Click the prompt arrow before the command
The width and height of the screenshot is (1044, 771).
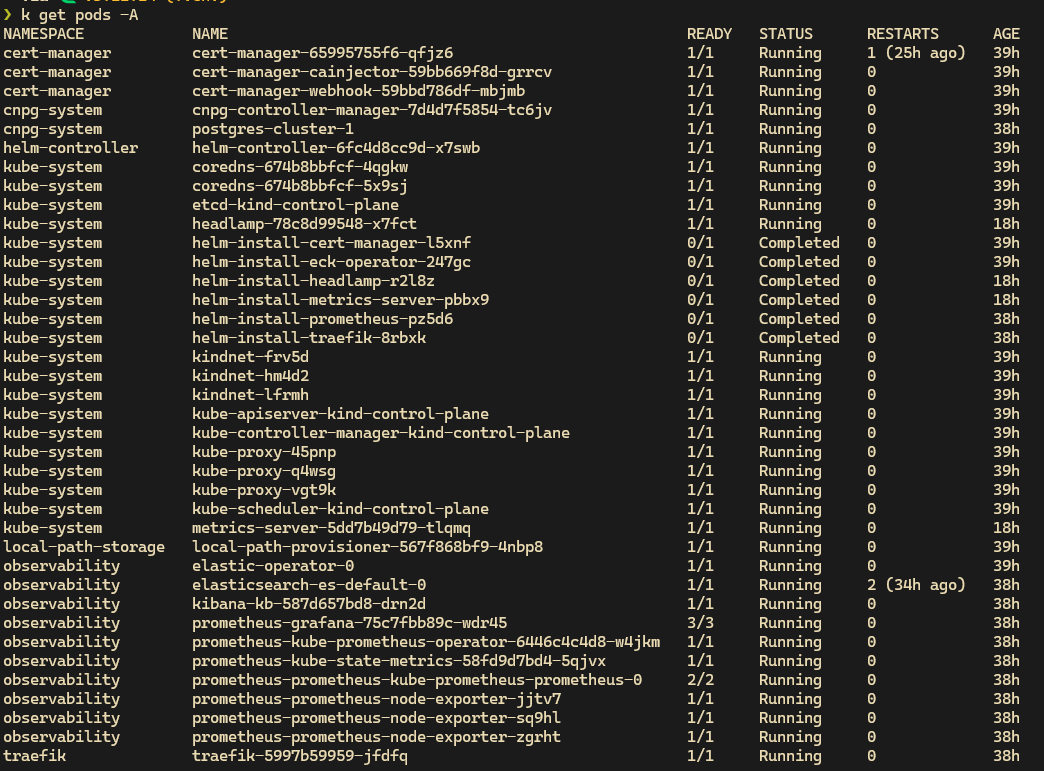pyautogui.click(x=7, y=15)
